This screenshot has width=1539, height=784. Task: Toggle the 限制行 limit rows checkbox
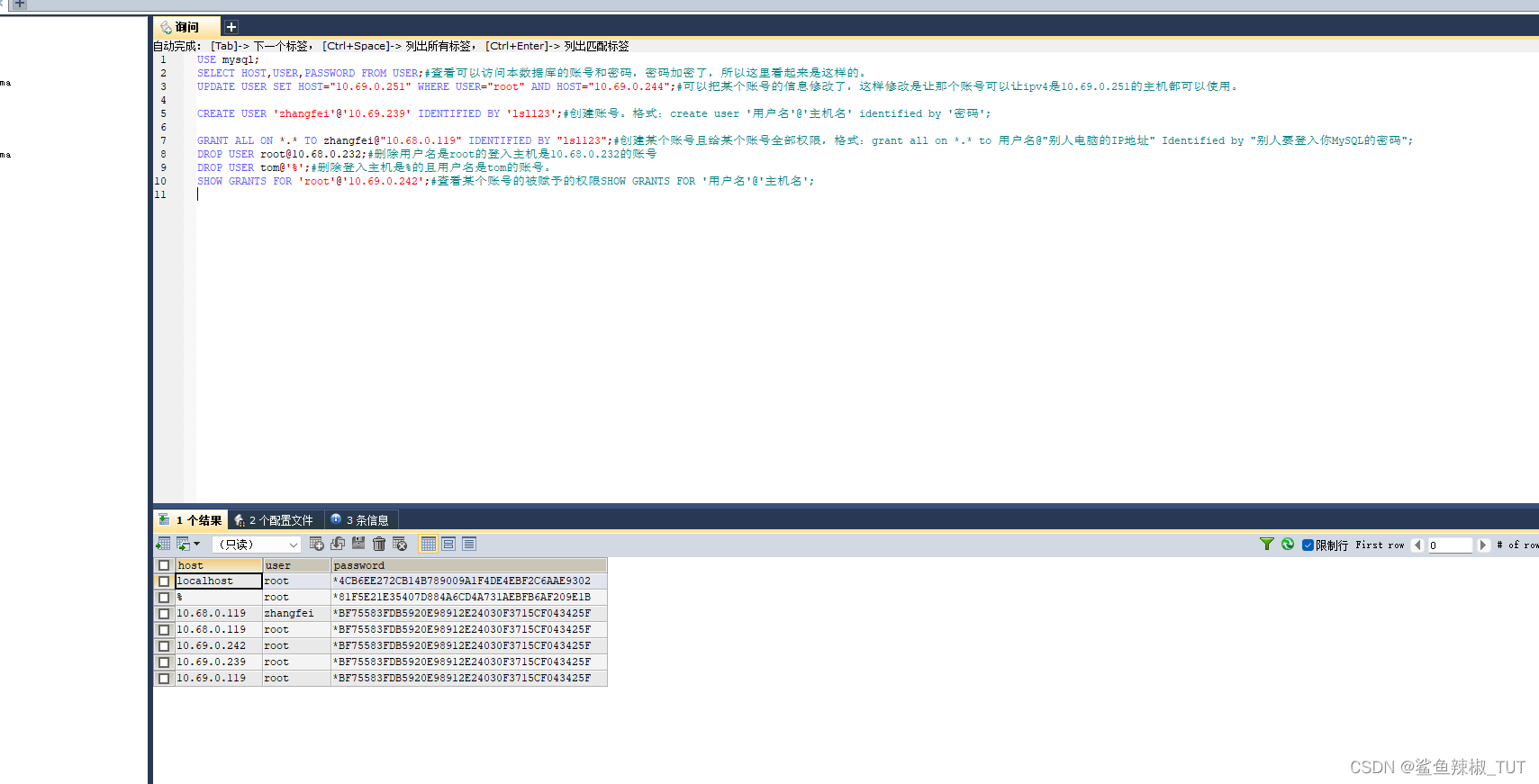[1308, 545]
